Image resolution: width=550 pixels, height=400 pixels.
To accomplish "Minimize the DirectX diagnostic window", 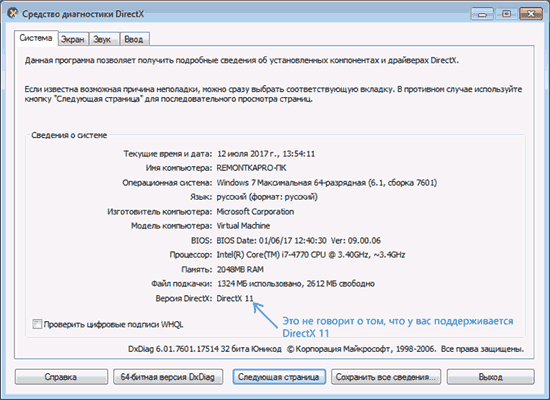I will [x=482, y=14].
